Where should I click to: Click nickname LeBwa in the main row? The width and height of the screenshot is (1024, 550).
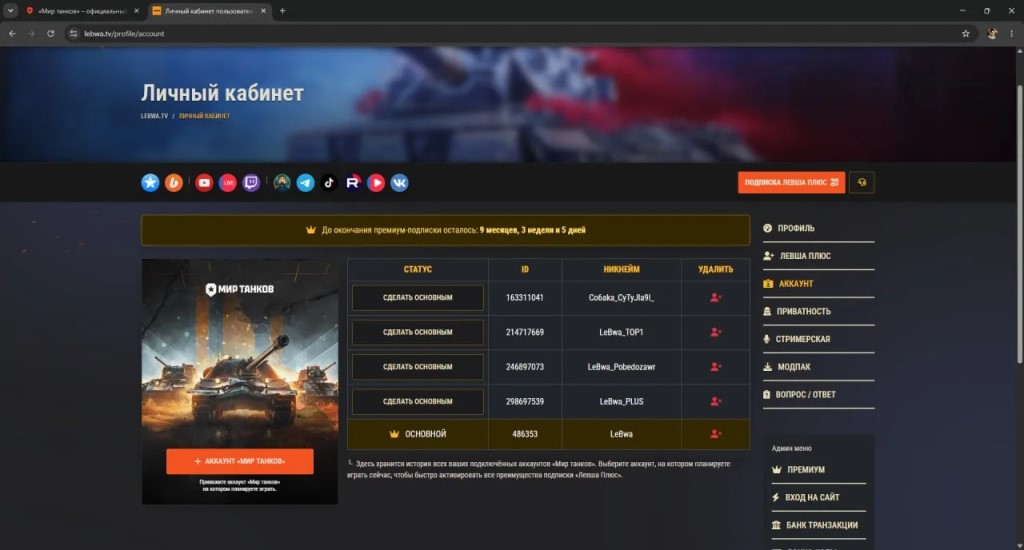(x=621, y=434)
